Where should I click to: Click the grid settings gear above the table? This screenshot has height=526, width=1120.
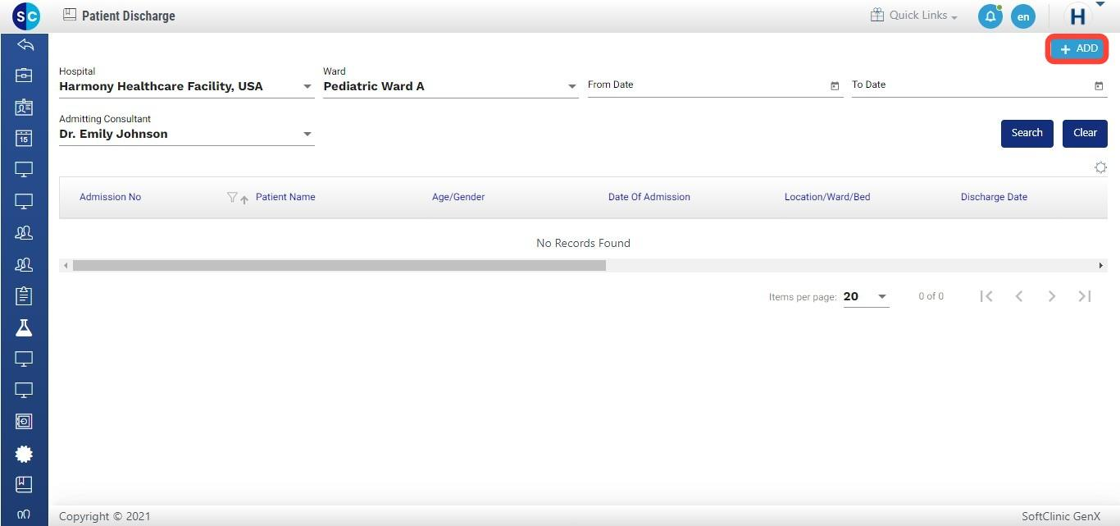tap(1100, 168)
